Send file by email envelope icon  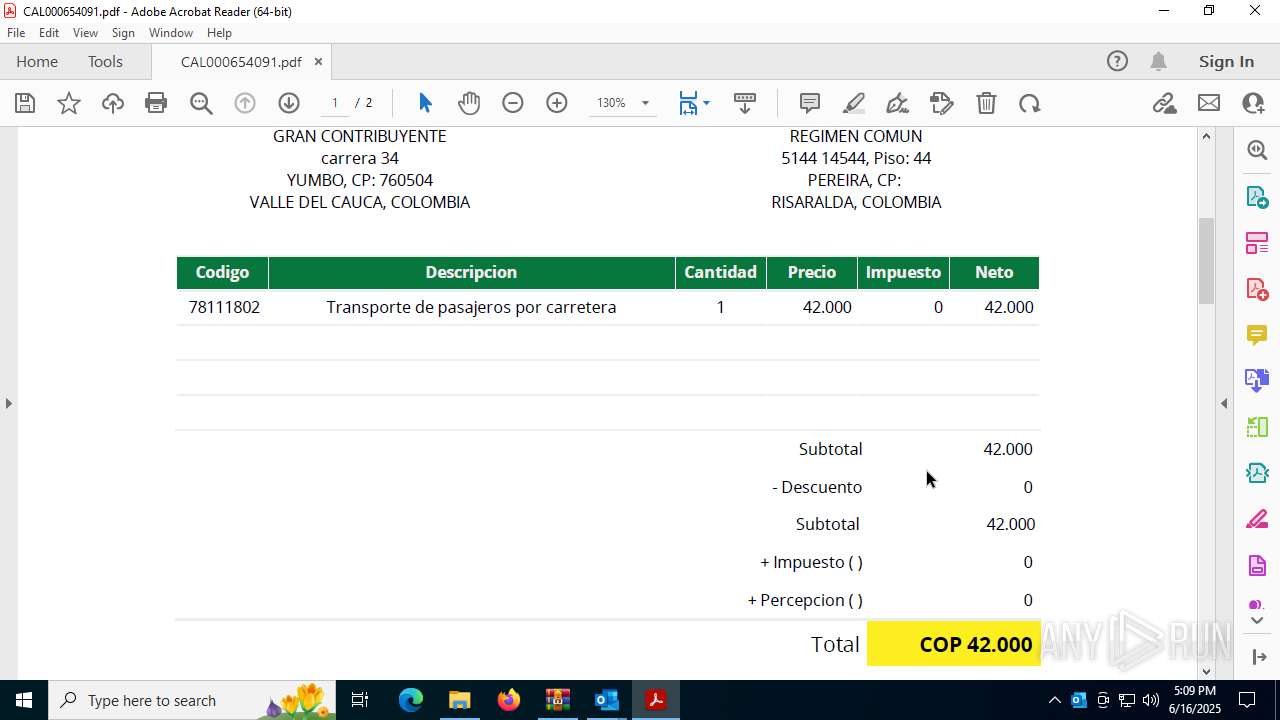coord(1209,103)
